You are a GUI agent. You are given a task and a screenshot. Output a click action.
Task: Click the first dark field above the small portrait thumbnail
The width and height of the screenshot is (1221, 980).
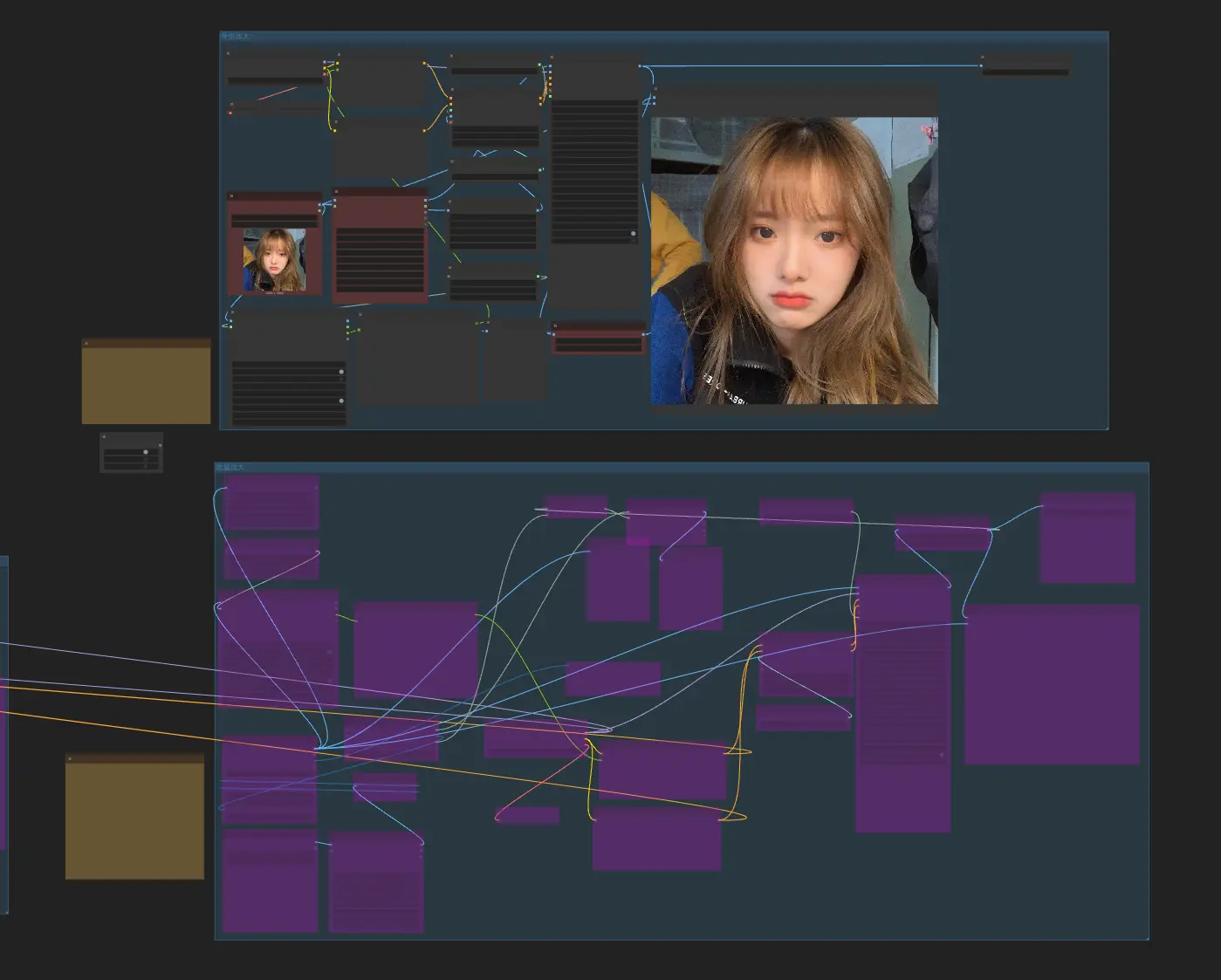(275, 216)
